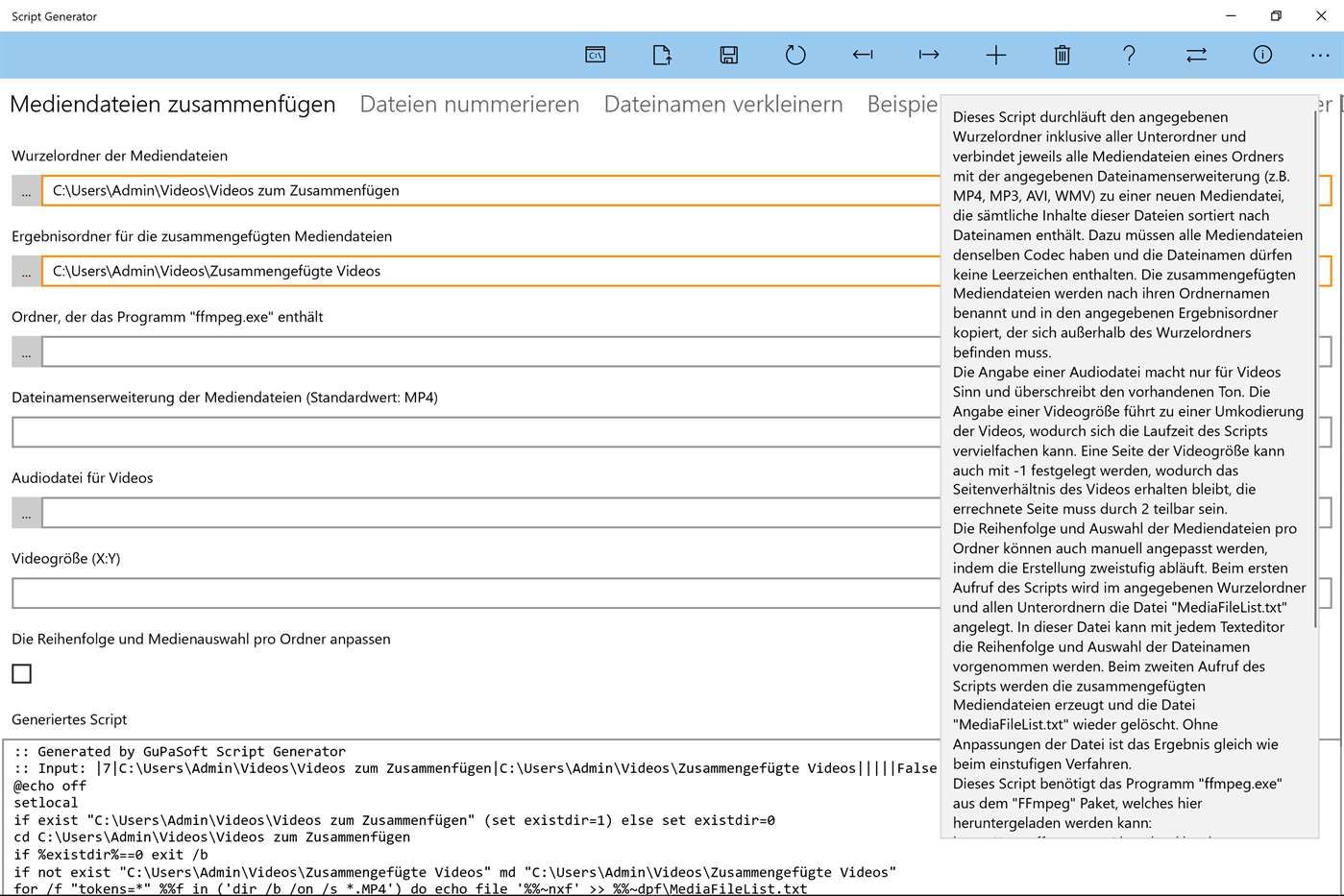Browse for Ergebnisordner with the ... button

tap(26, 271)
